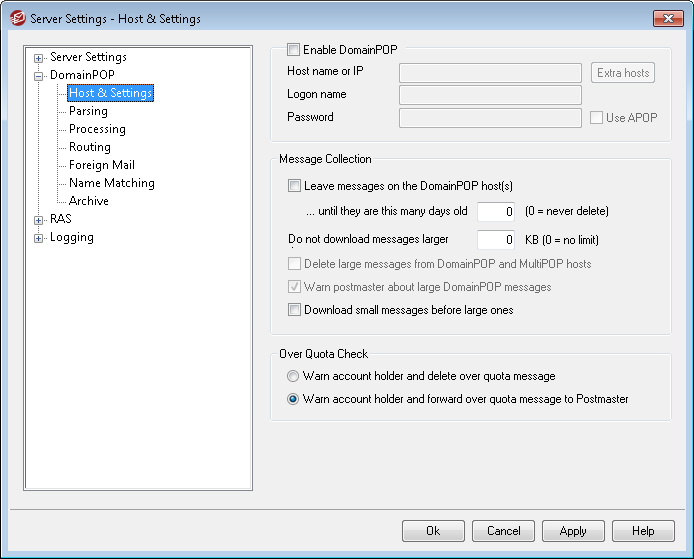
Task: Expand the RAS tree node
Action: pos(39,220)
